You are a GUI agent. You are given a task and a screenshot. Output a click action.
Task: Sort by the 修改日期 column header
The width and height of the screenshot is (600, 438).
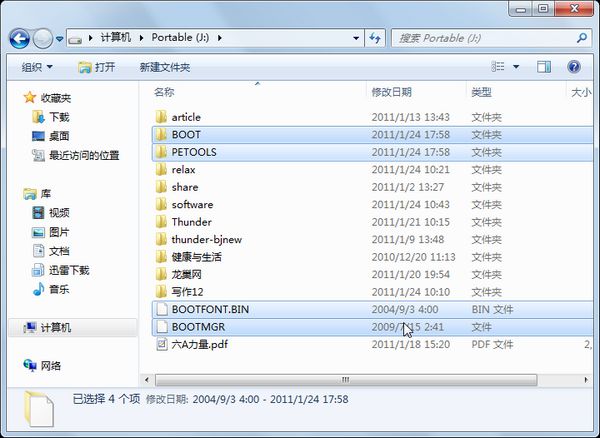(x=391, y=92)
